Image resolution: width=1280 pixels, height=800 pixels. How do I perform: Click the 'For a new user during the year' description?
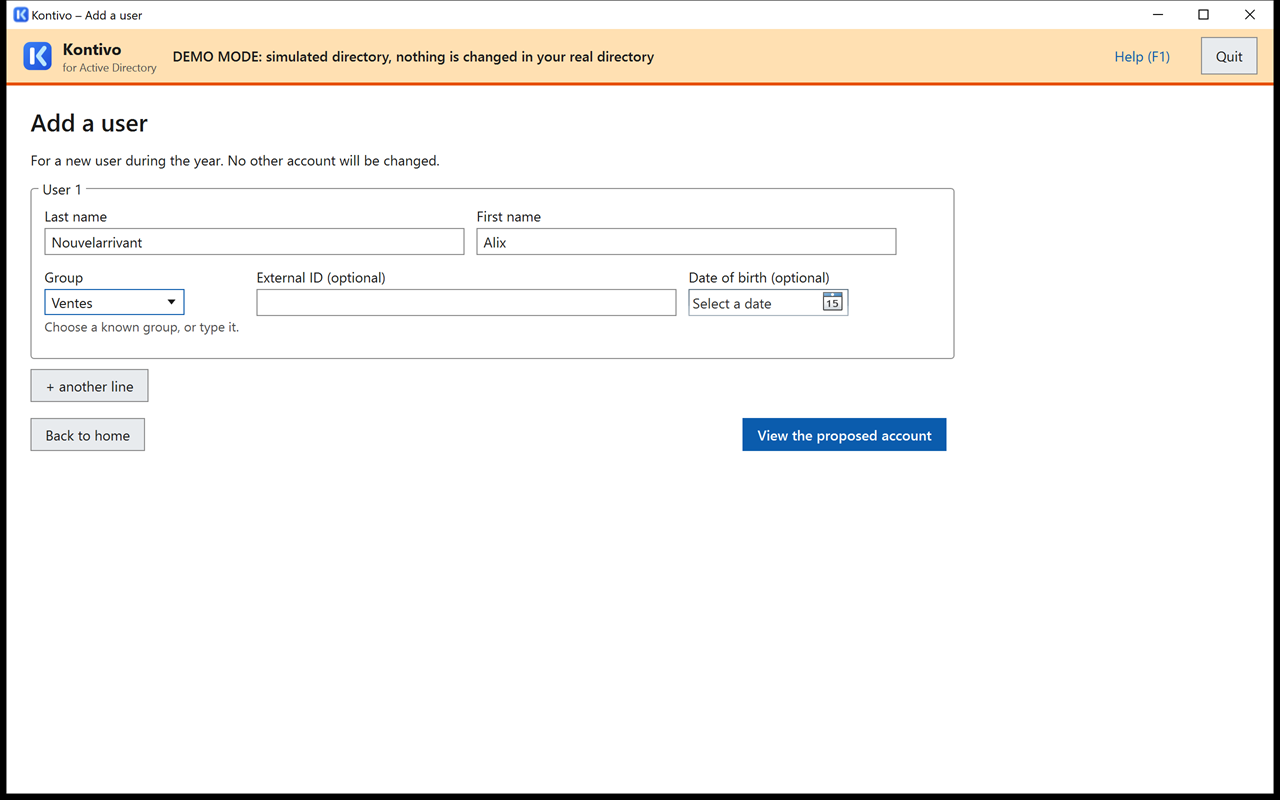pyautogui.click(x=235, y=161)
